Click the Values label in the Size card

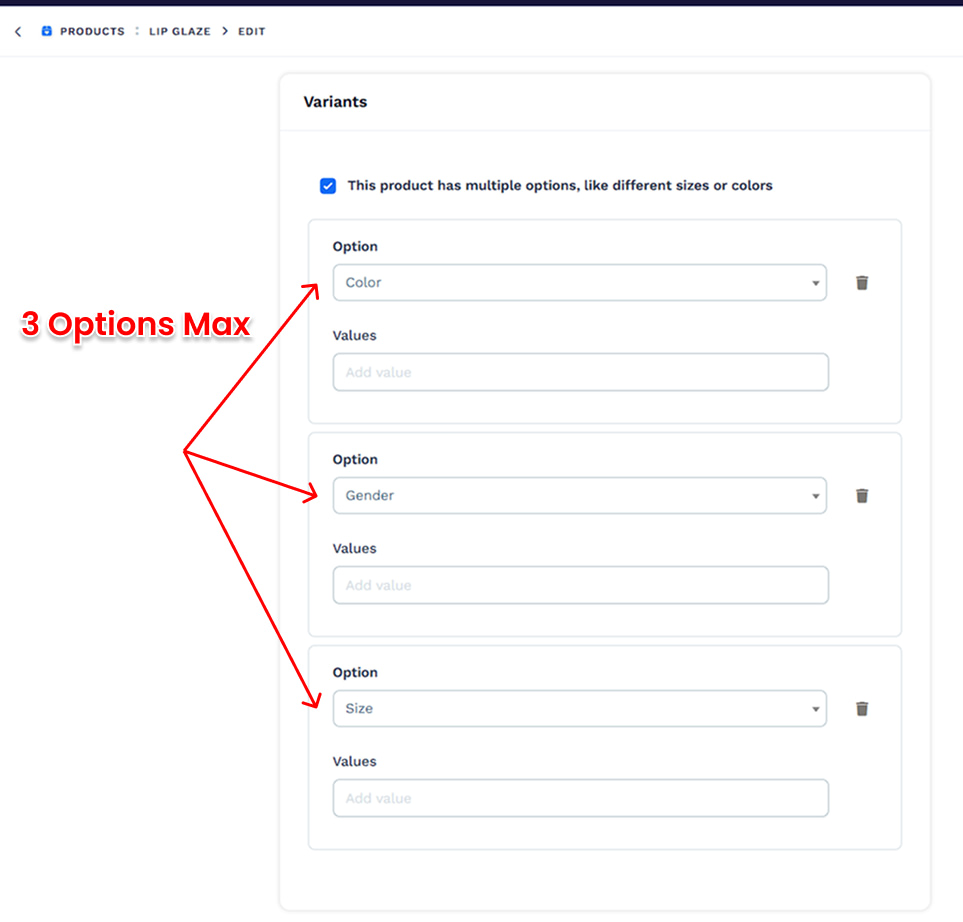[354, 762]
